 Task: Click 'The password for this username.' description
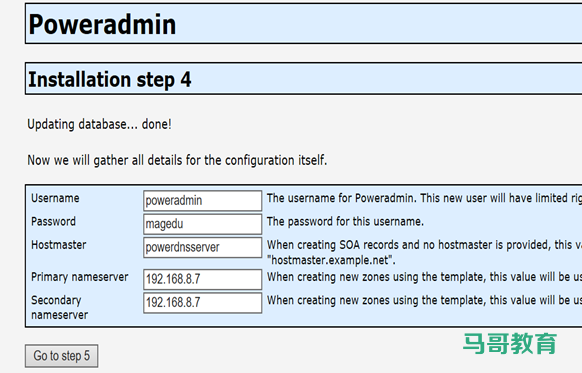[345, 222]
